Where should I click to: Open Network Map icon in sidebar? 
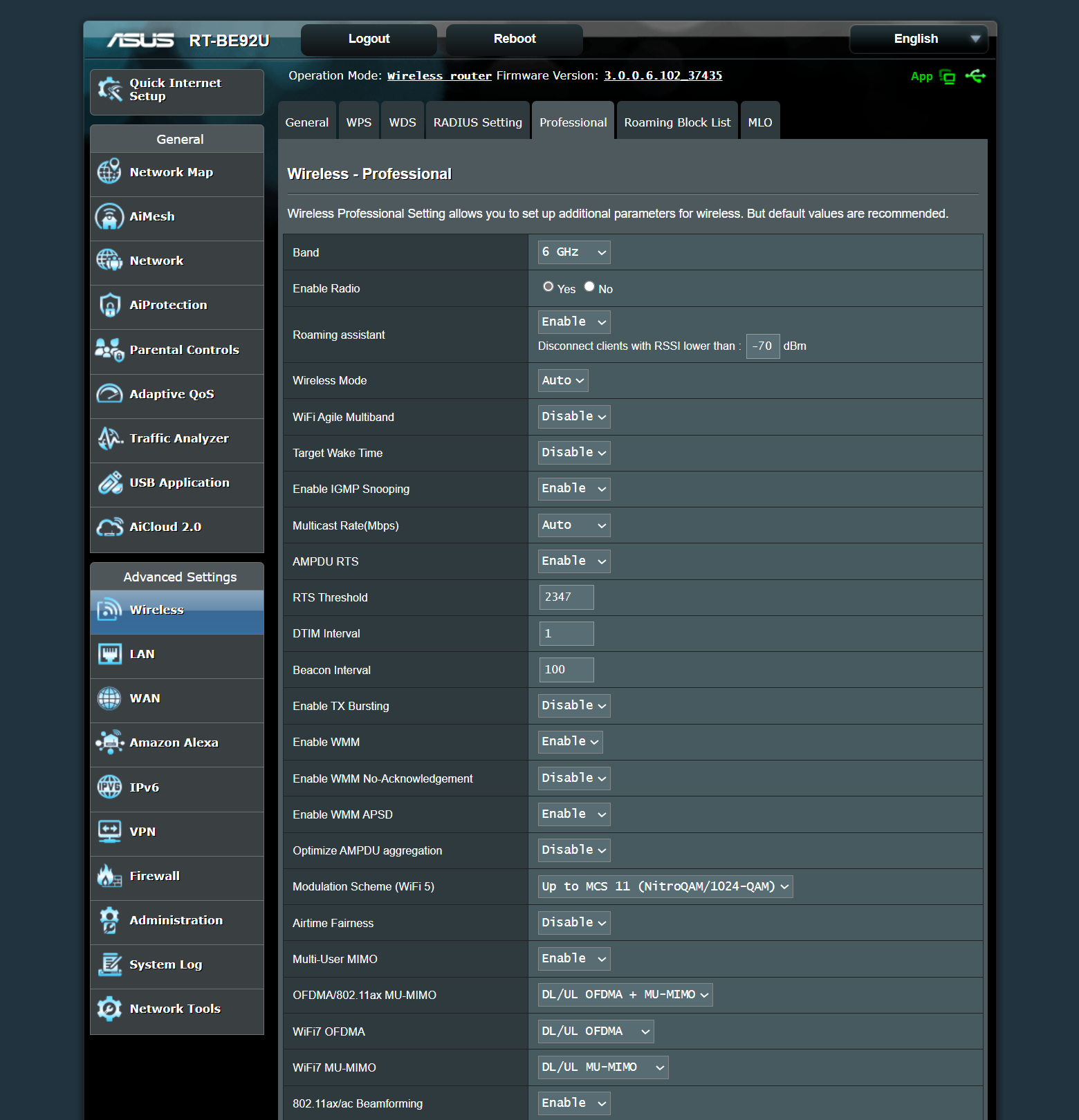(109, 171)
